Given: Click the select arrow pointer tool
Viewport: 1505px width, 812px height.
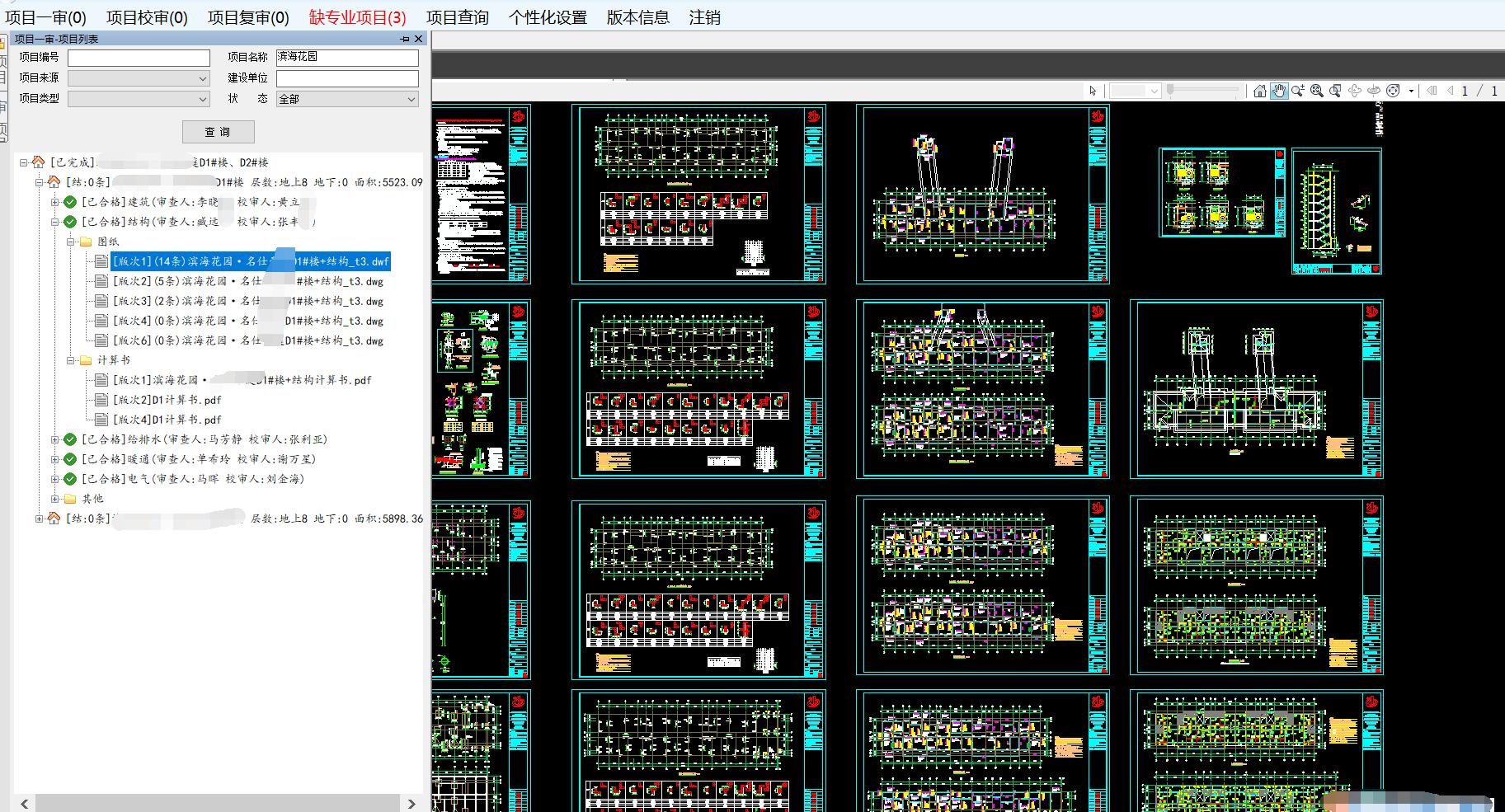Looking at the screenshot, I should click(1093, 91).
